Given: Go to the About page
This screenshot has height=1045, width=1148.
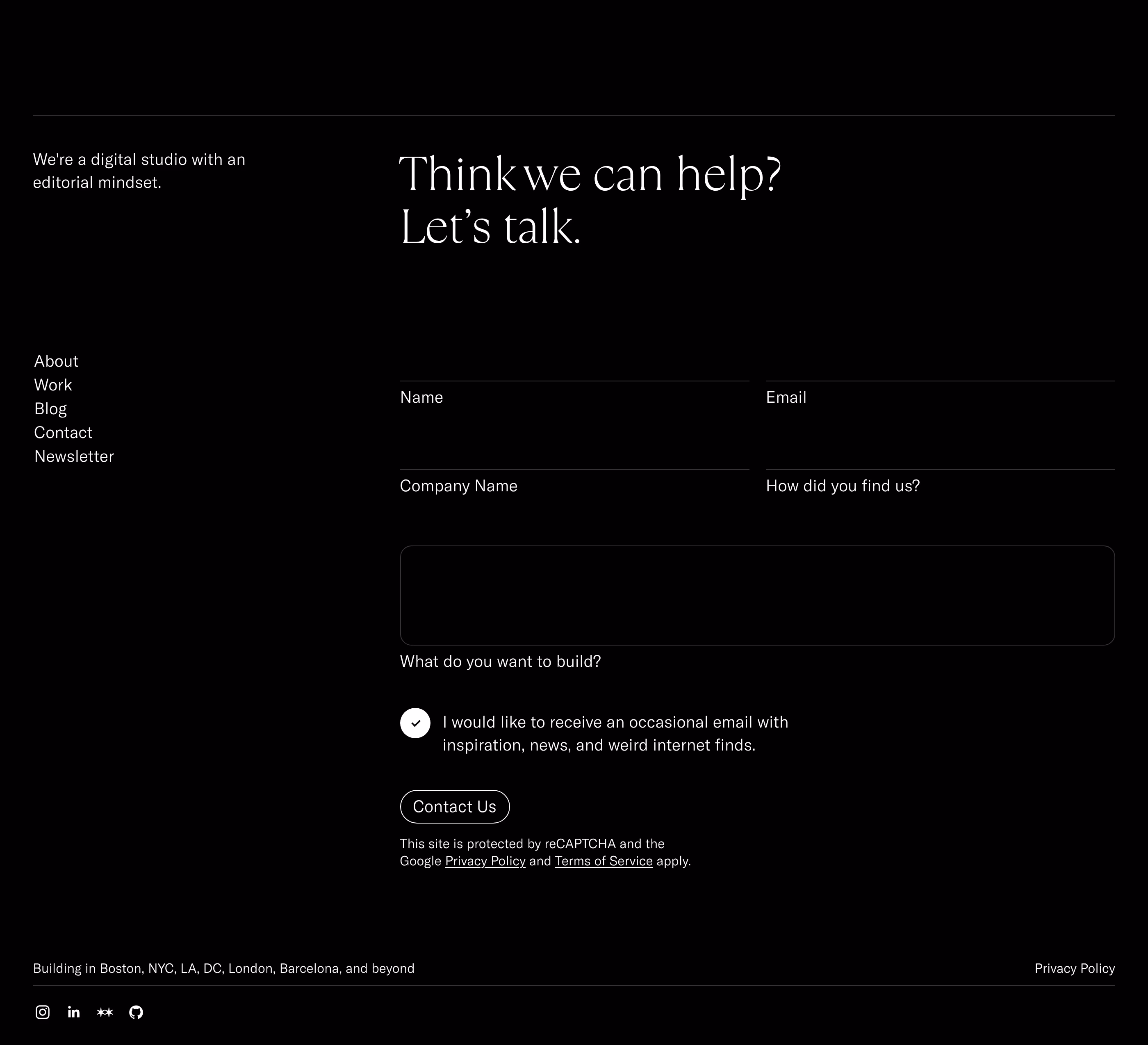Looking at the screenshot, I should [57, 361].
